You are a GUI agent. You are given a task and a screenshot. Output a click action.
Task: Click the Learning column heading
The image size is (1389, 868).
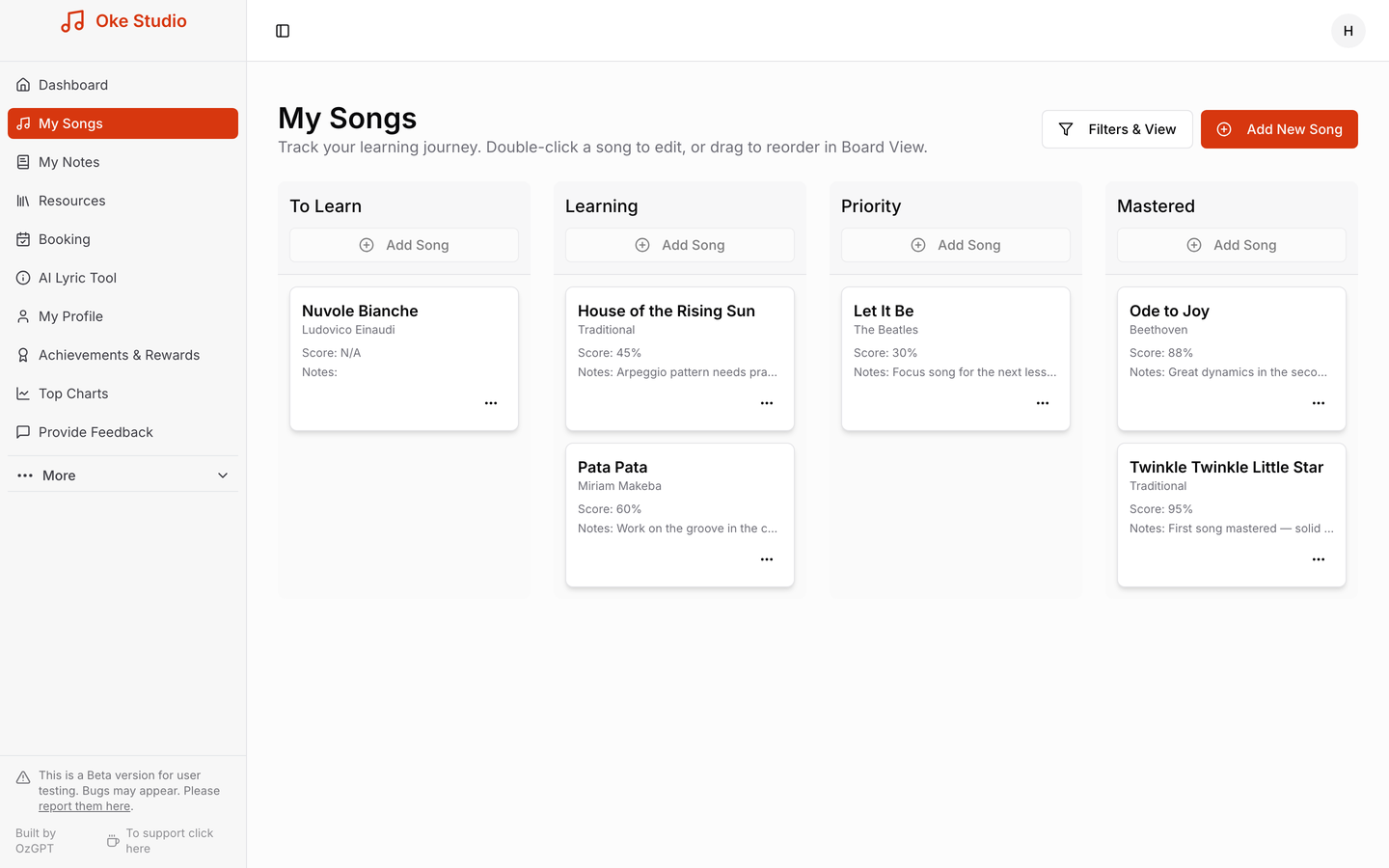pyautogui.click(x=602, y=206)
